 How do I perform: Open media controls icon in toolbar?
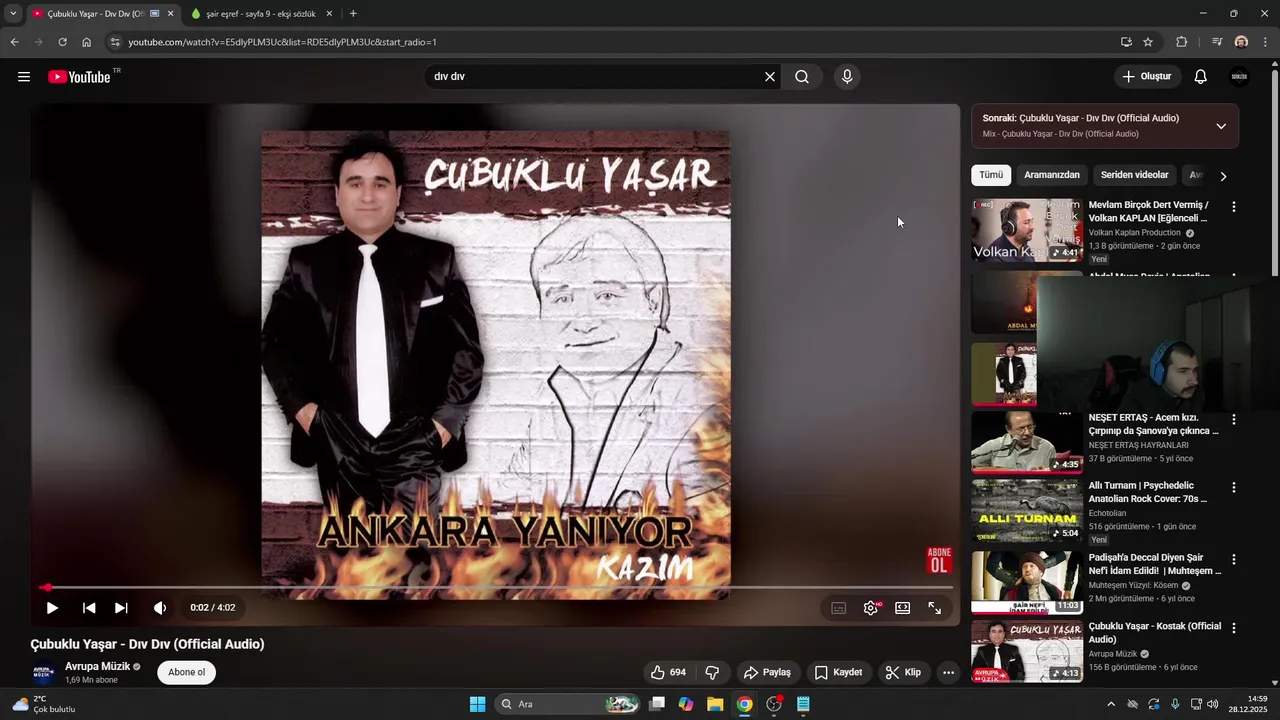tap(1217, 42)
